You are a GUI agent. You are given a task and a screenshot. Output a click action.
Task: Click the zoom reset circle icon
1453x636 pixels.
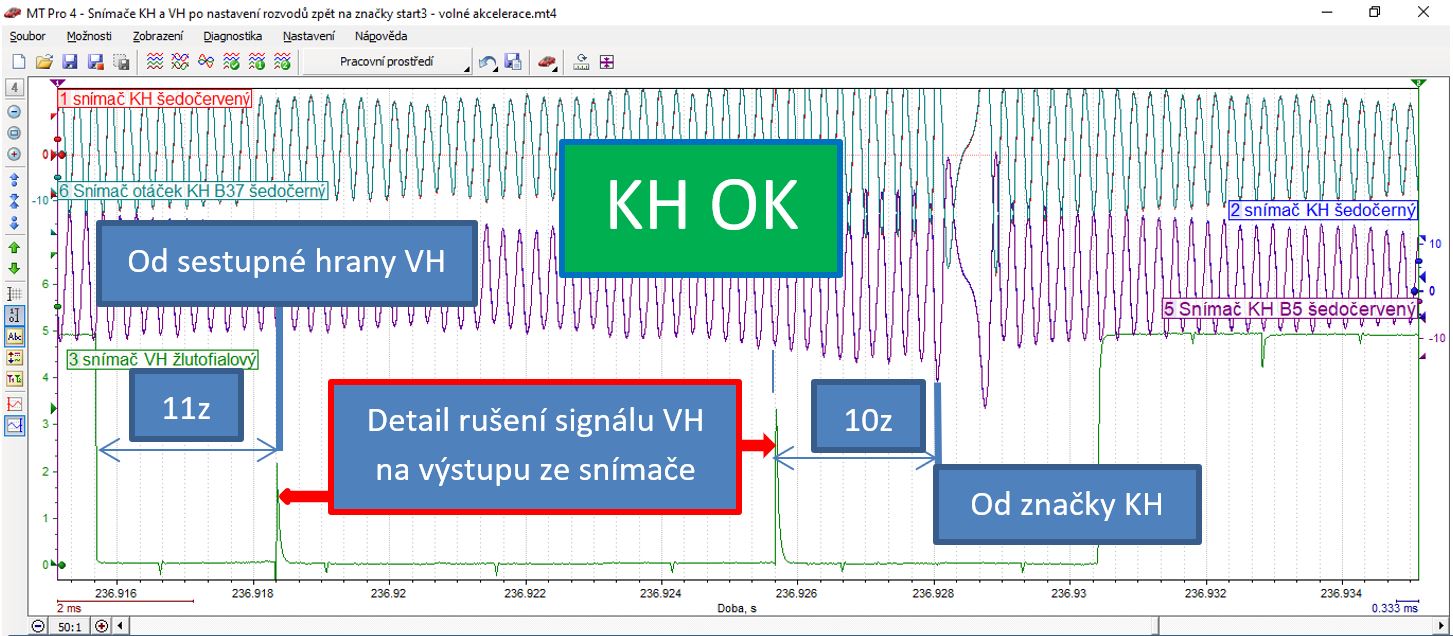[15, 132]
